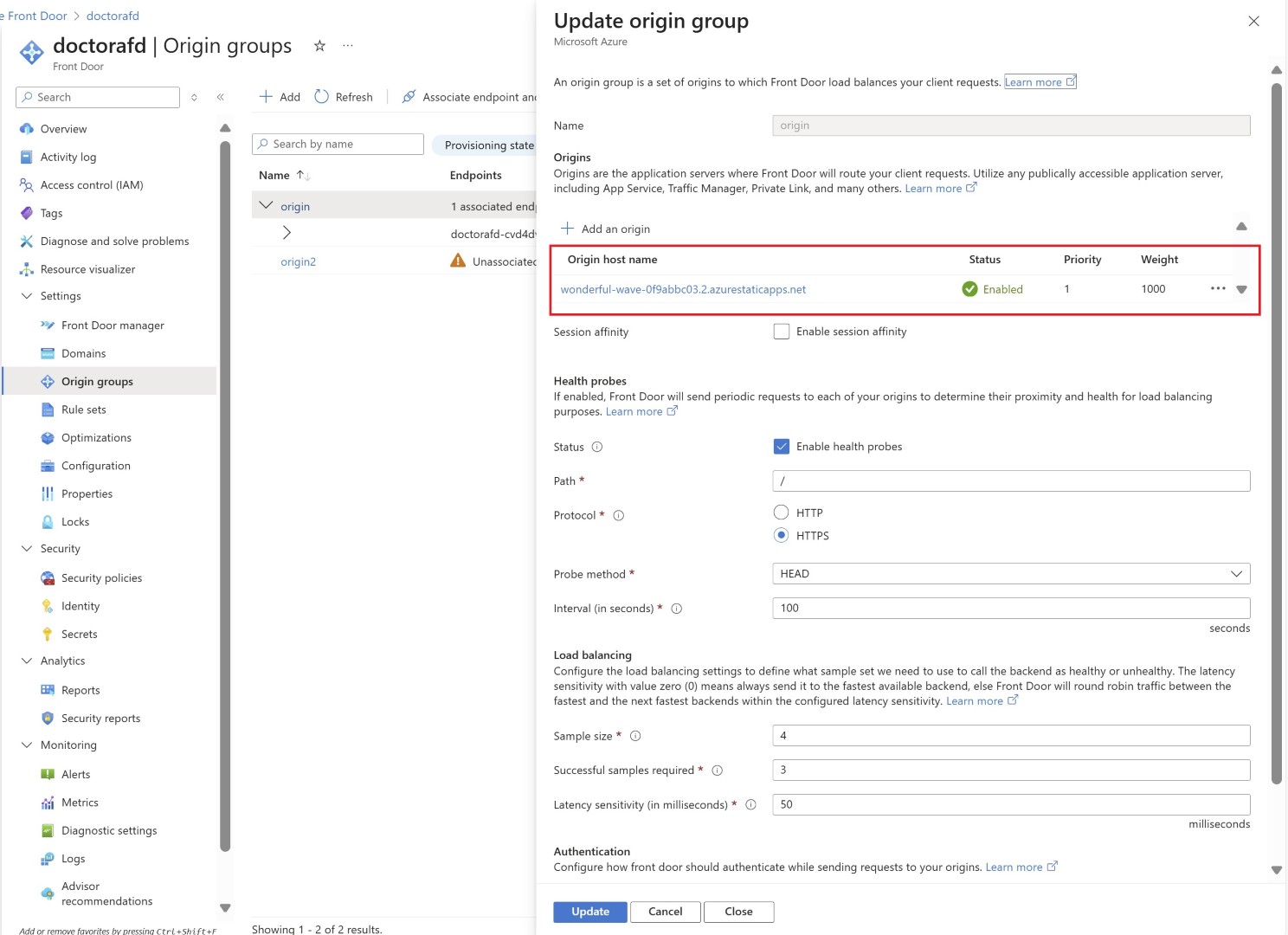Click the Search by name field

338,145
